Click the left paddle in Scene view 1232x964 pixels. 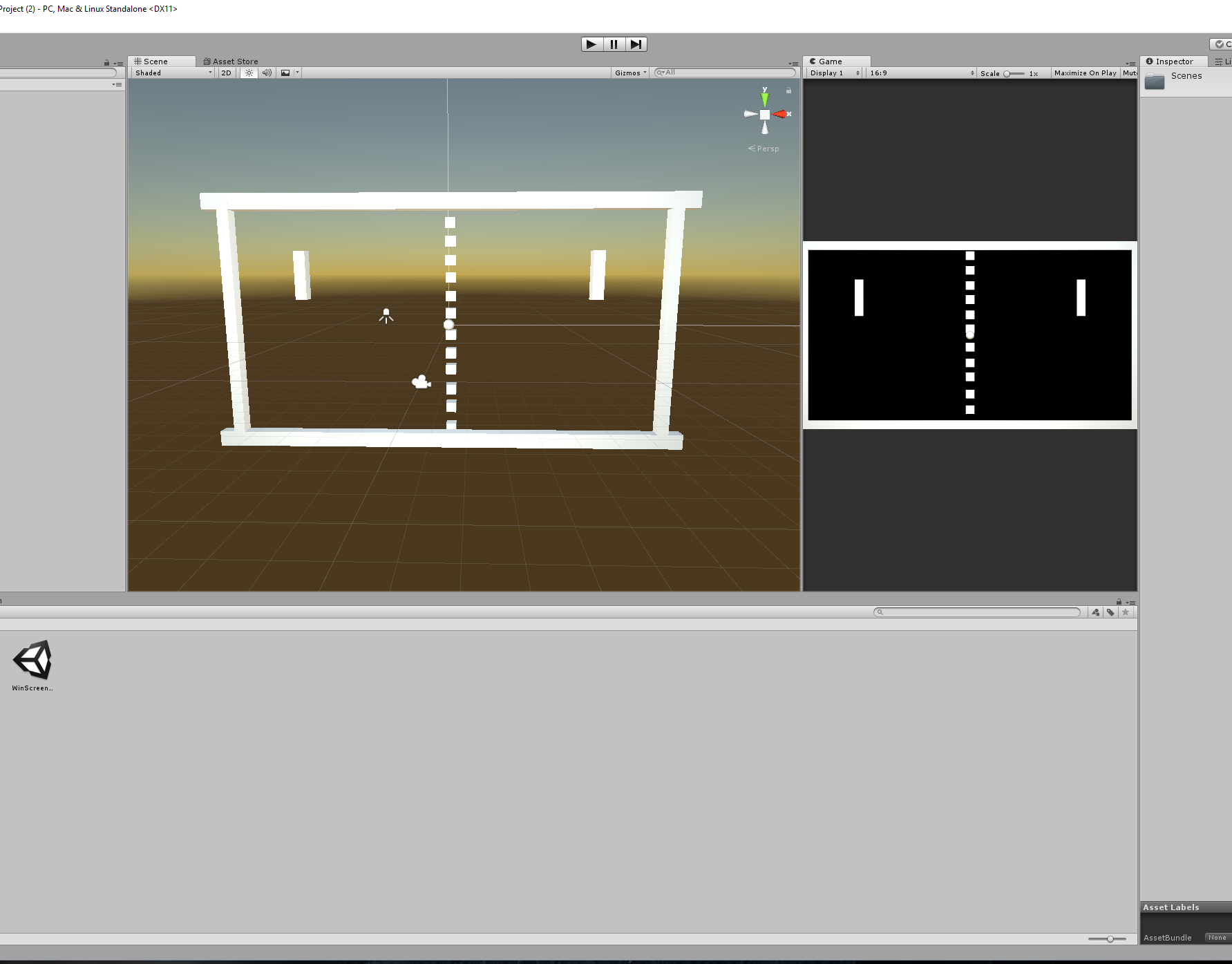301,275
